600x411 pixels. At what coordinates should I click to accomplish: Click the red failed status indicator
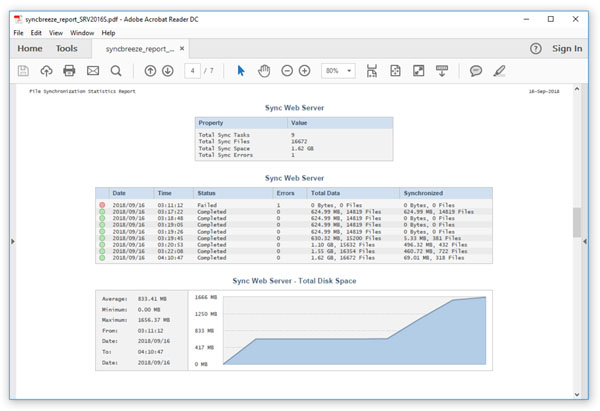tap(102, 205)
